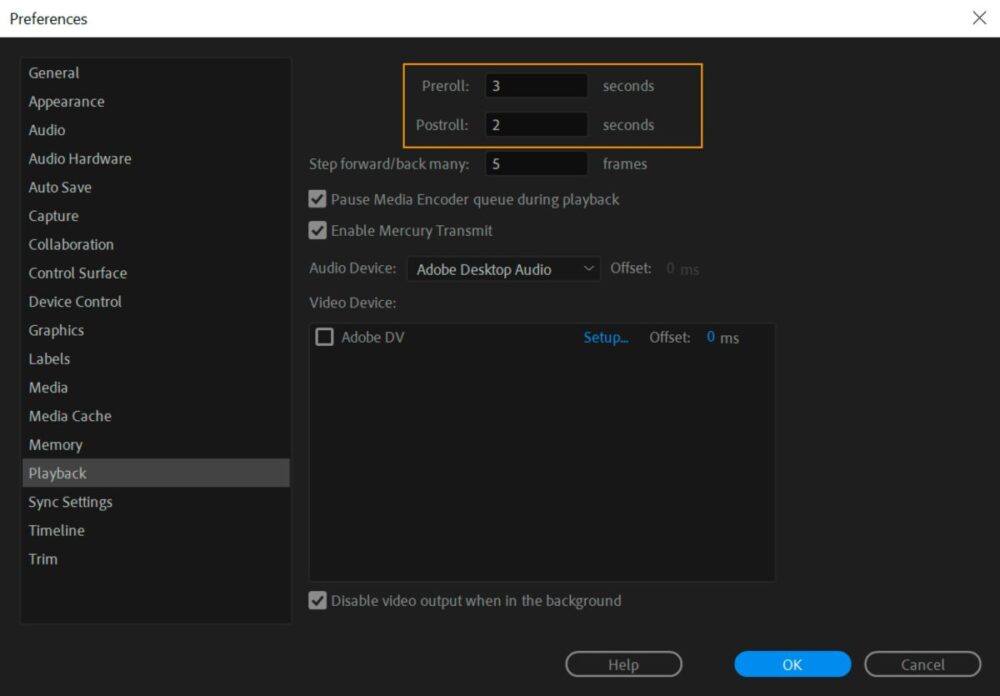Select the Trim category
Screen dimensions: 1000x696
click(43, 559)
